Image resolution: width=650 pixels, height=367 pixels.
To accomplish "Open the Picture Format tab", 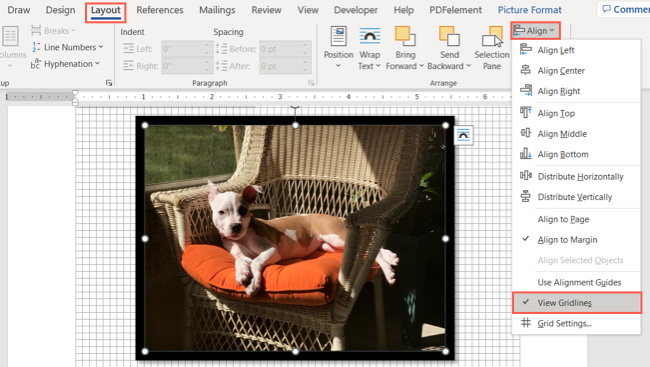I will coord(529,10).
